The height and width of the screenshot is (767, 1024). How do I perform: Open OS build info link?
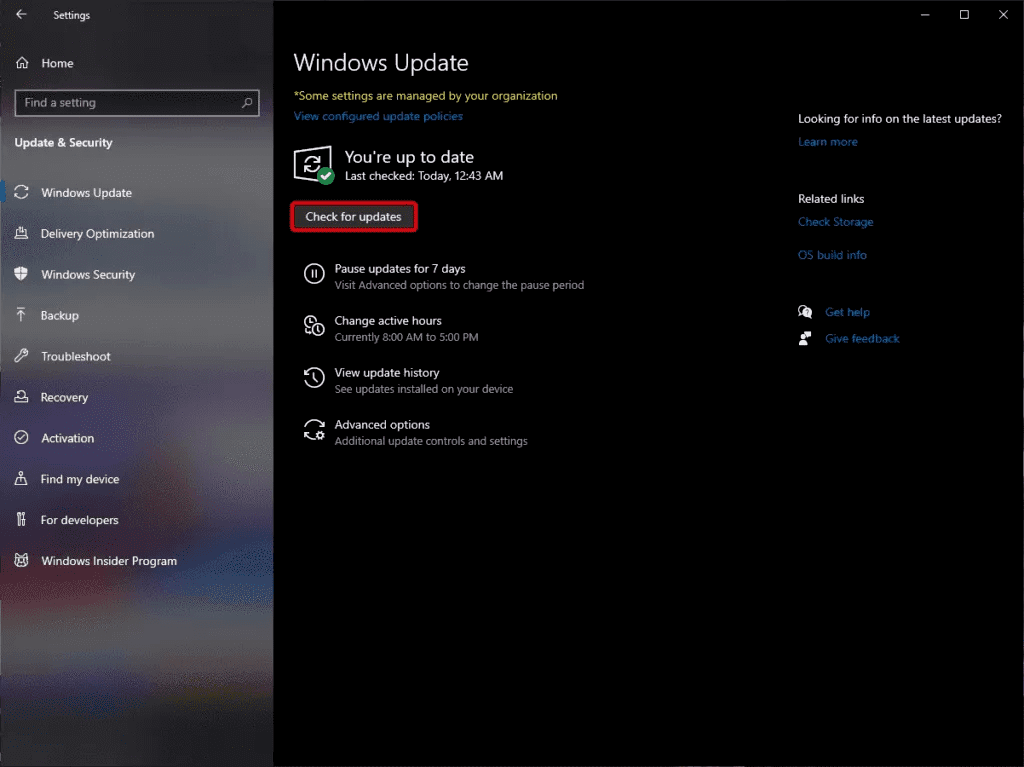832,255
